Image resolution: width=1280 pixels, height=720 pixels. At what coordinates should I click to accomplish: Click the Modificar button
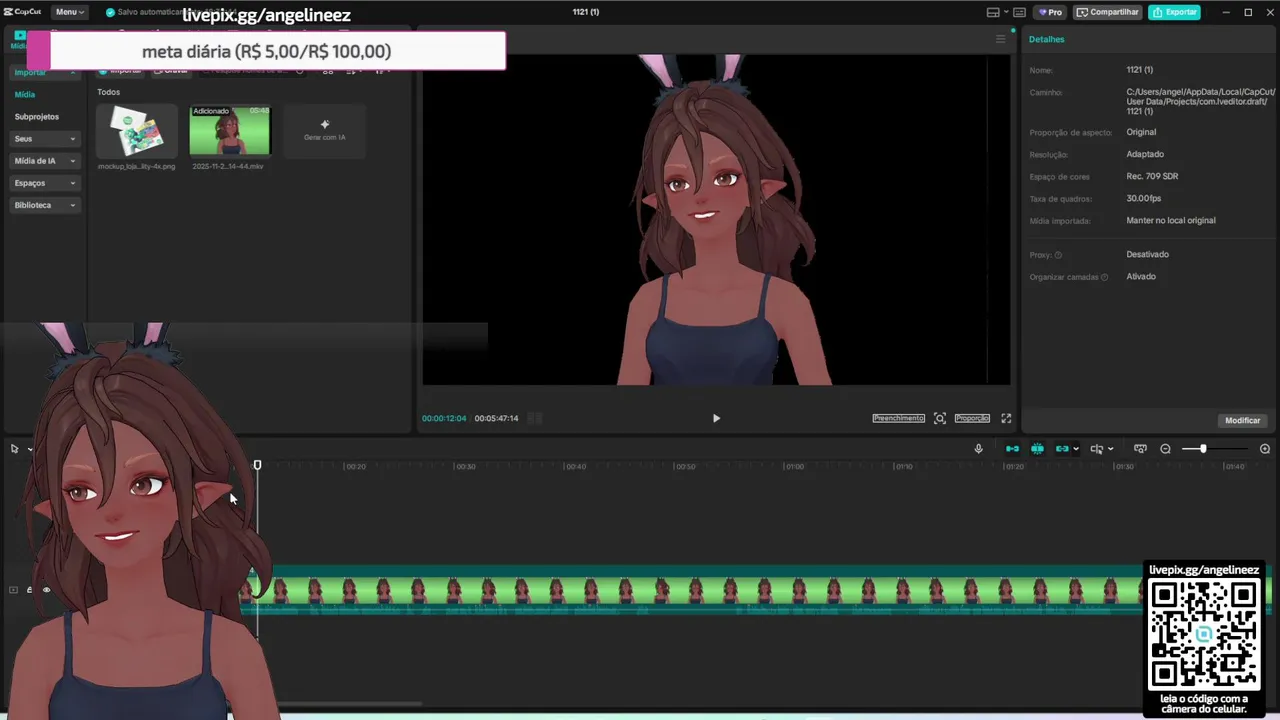1243,420
